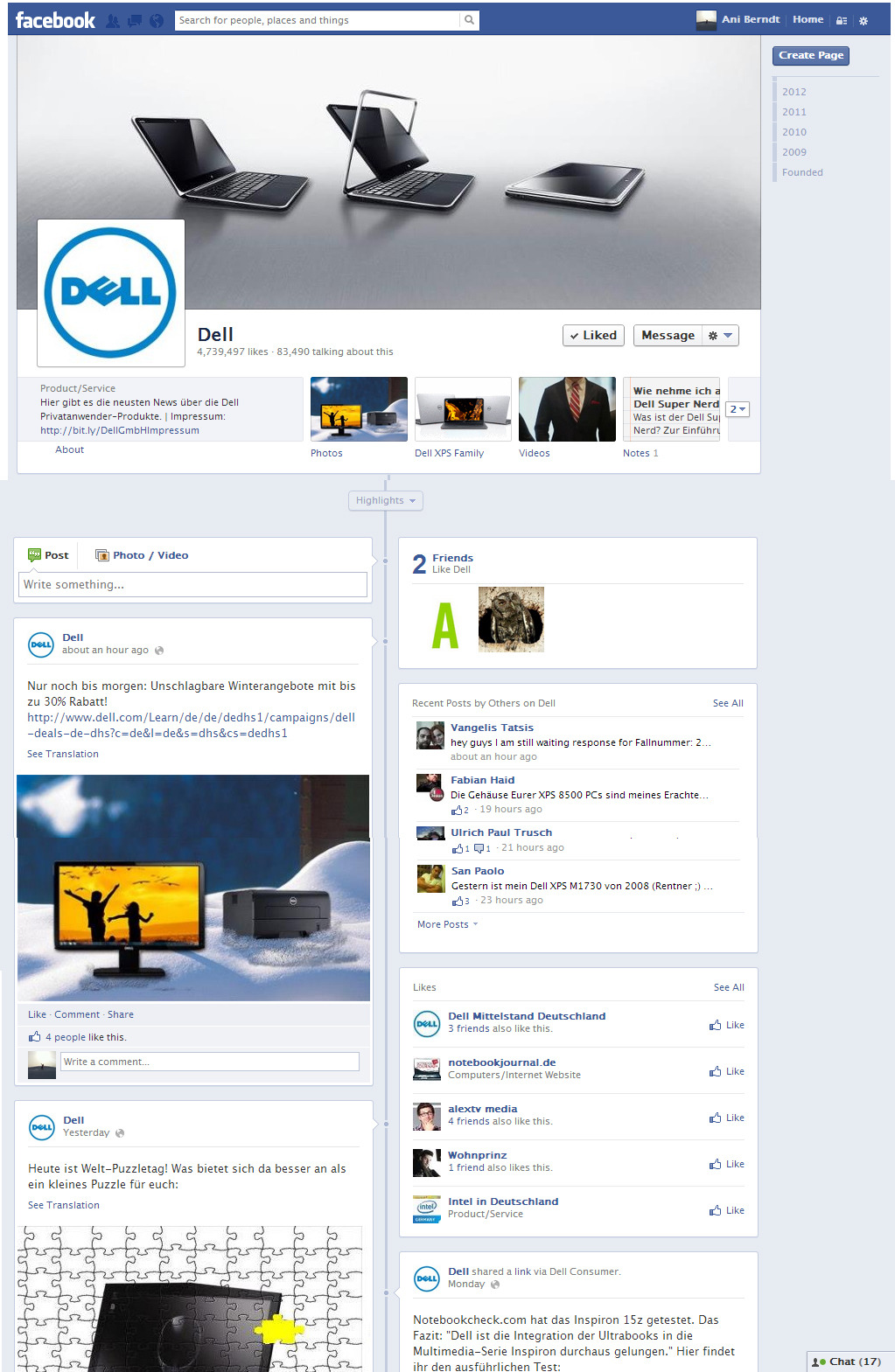Click Intel in Deutschland page icon
The height and width of the screenshot is (1372, 895).
click(427, 1209)
